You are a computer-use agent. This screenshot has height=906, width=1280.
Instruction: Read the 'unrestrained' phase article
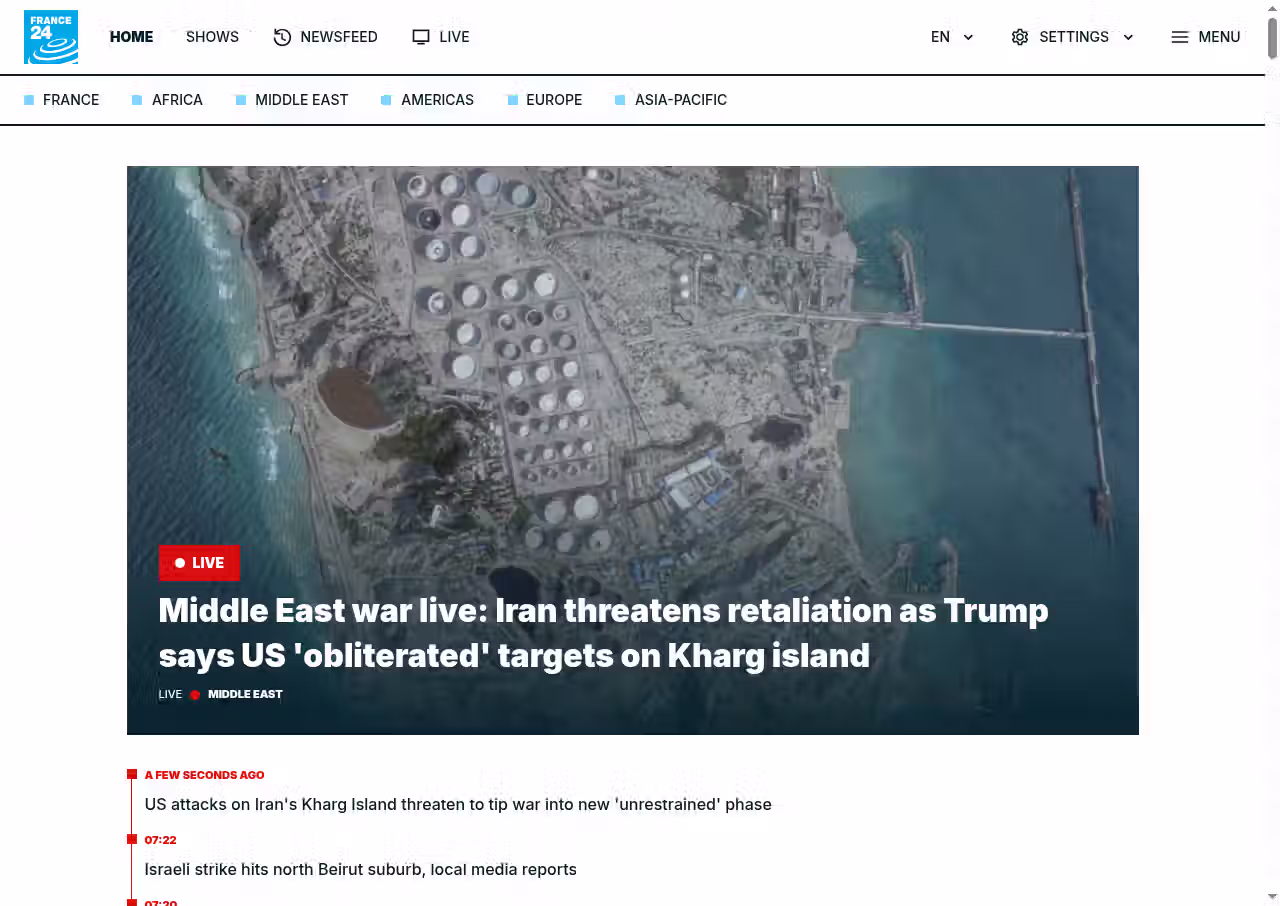(458, 804)
